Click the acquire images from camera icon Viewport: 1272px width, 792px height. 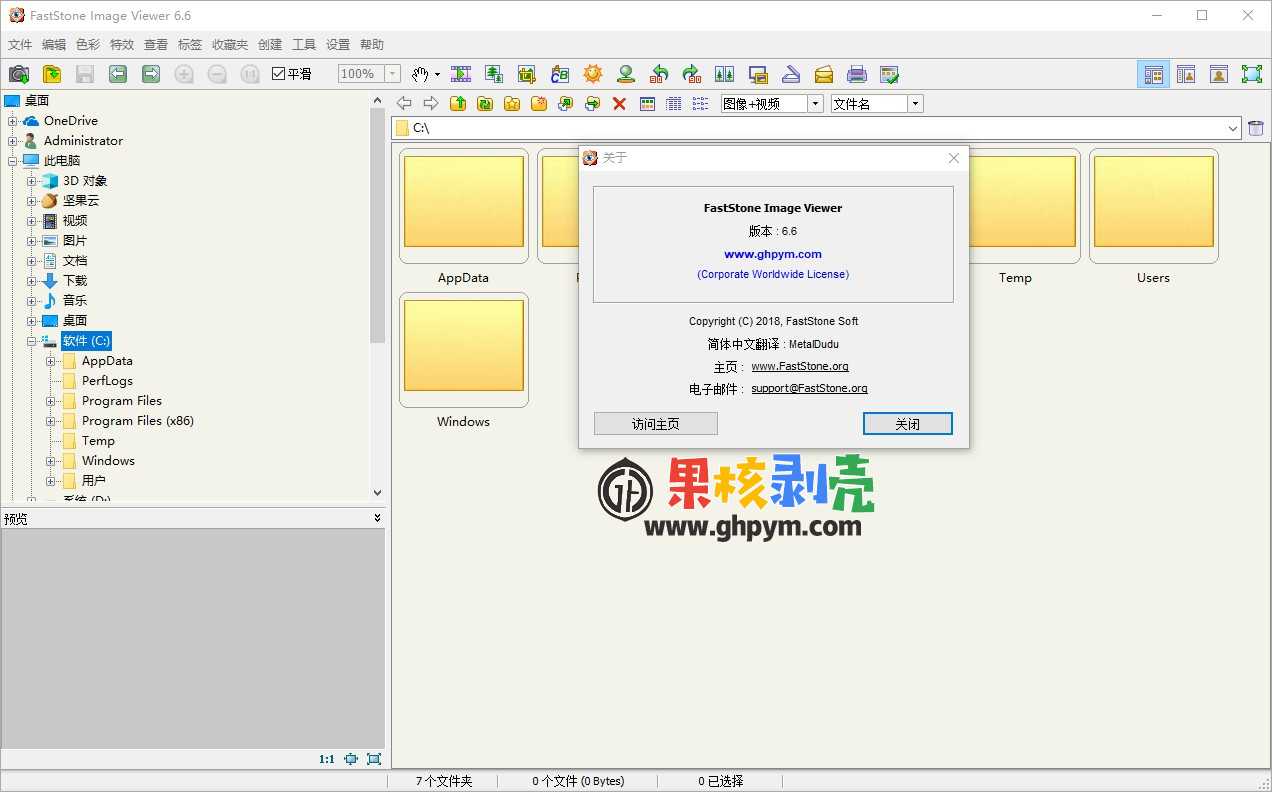click(19, 74)
